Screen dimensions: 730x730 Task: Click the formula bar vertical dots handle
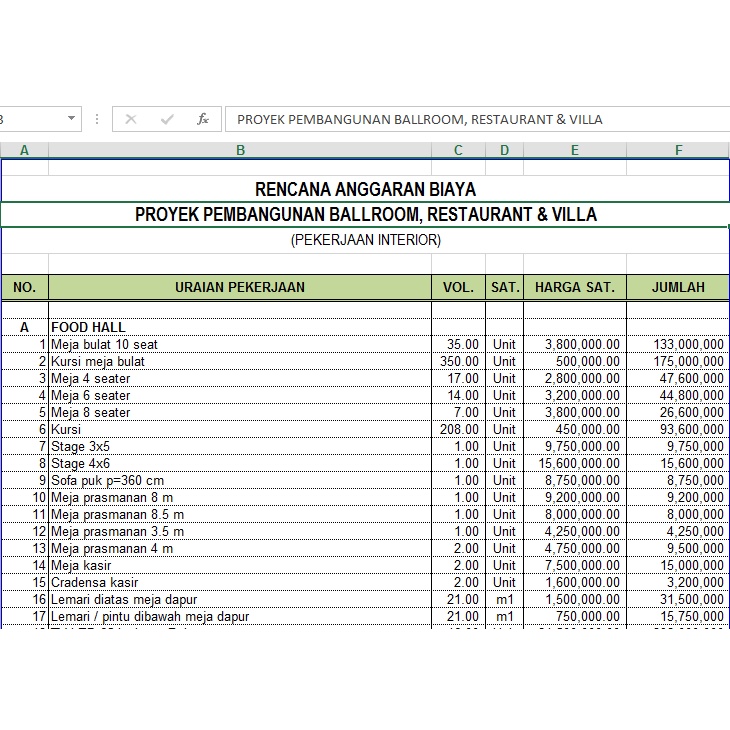[x=97, y=119]
